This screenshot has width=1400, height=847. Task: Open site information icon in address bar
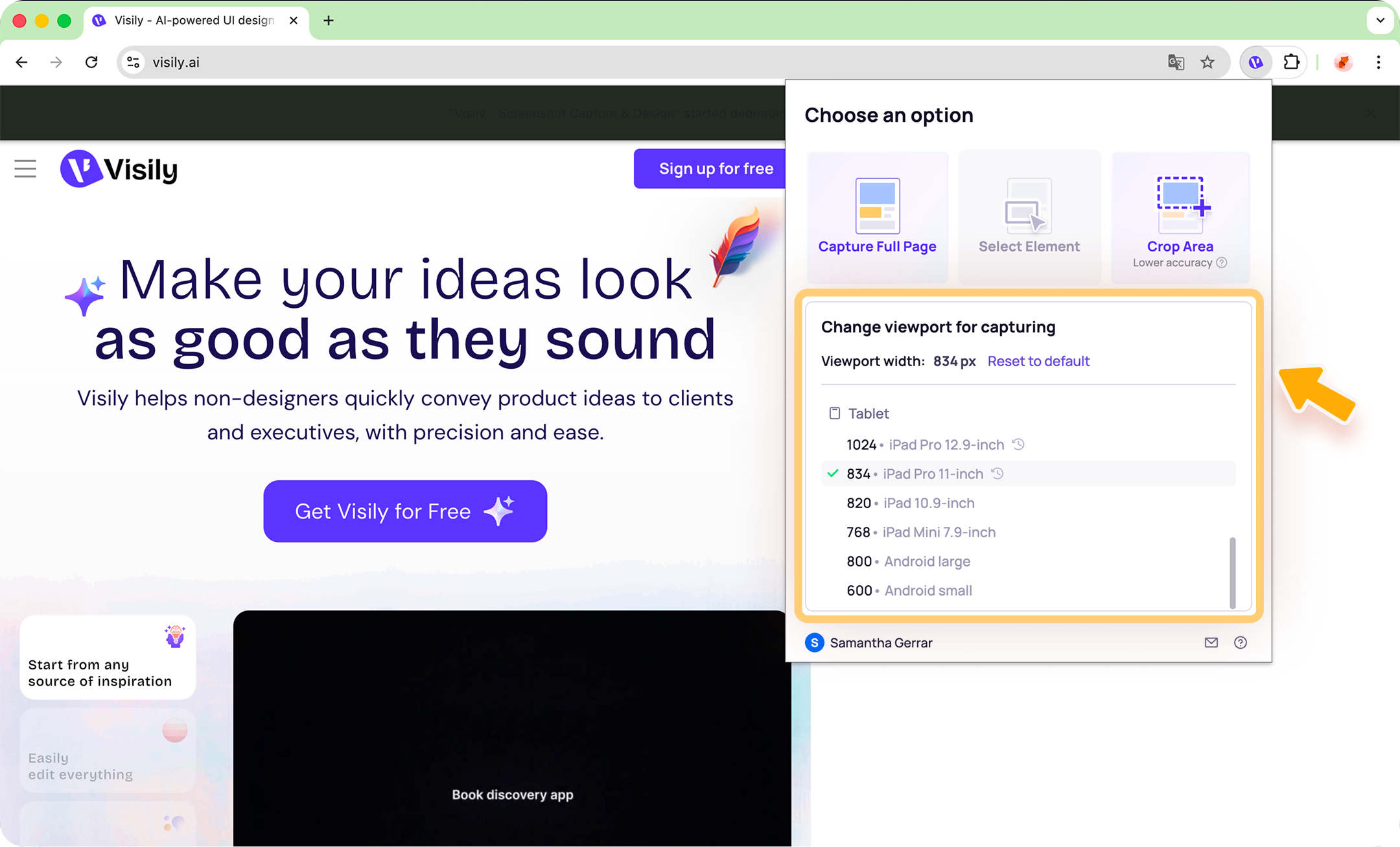click(133, 62)
